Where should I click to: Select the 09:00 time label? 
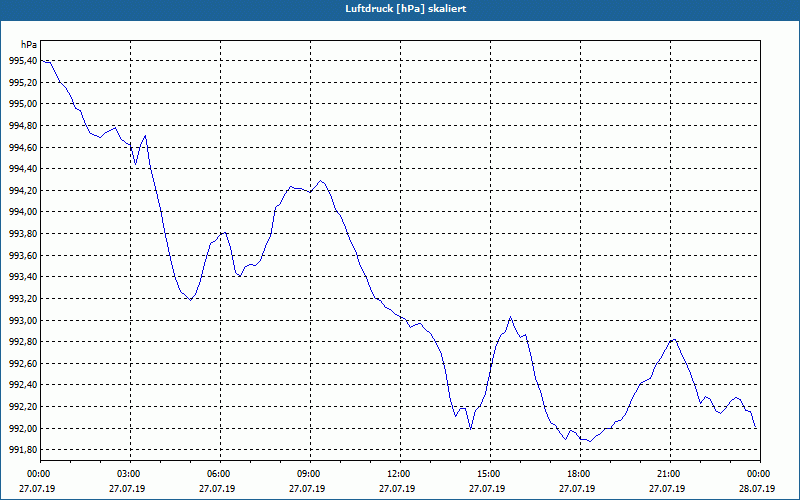click(307, 474)
